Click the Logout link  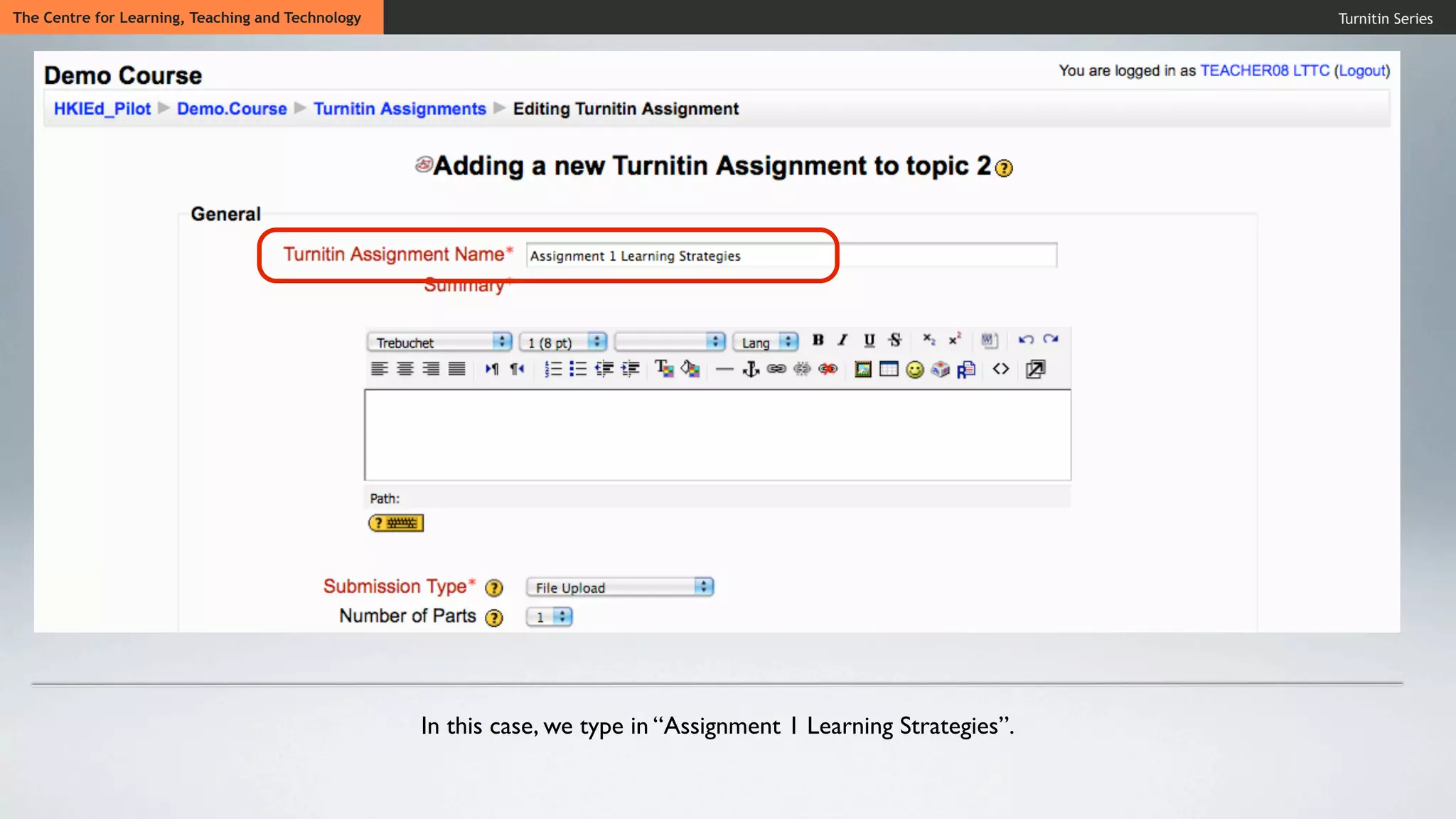tap(1362, 70)
